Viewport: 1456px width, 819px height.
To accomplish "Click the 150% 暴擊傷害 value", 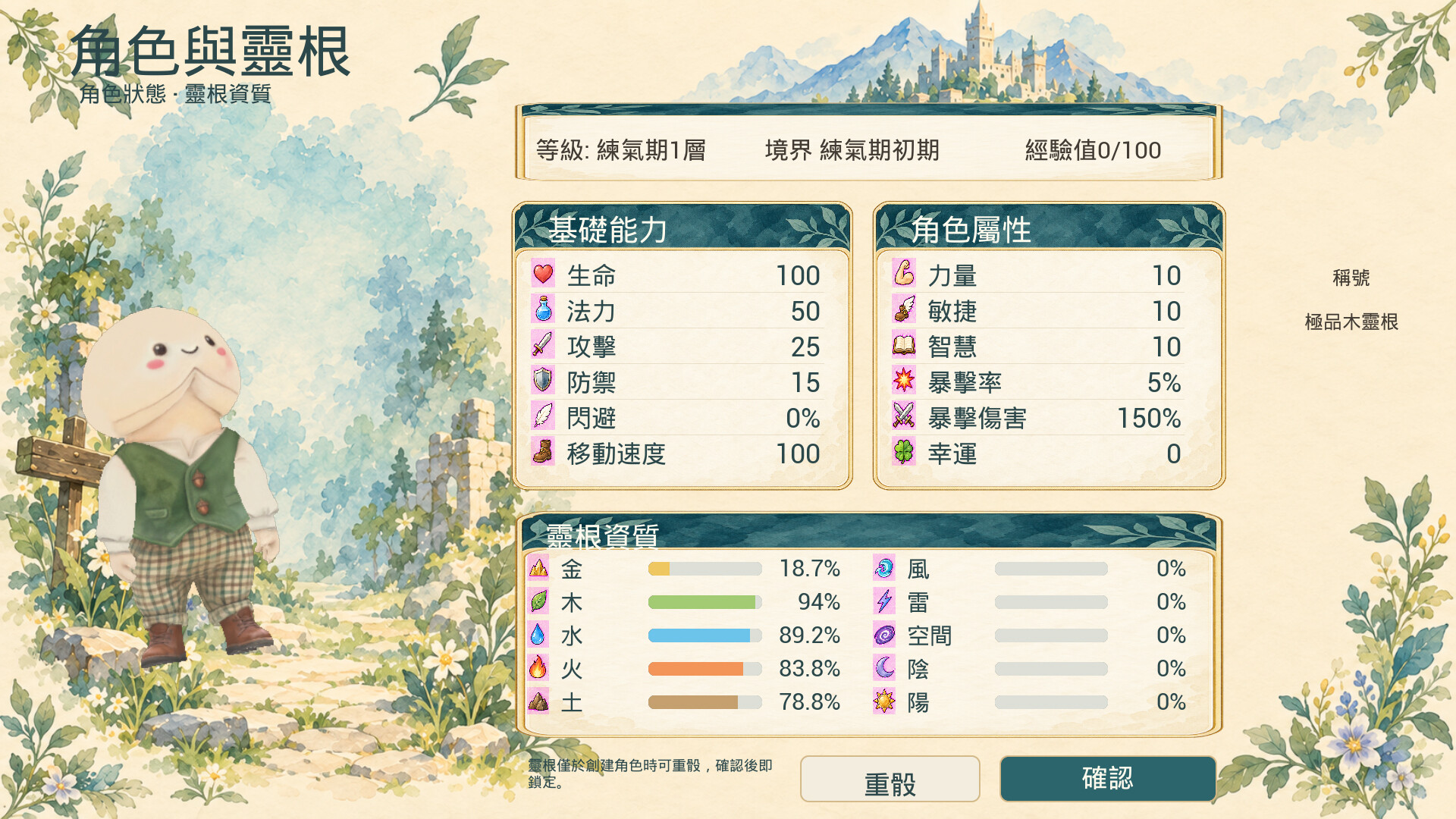I will 1149,418.
